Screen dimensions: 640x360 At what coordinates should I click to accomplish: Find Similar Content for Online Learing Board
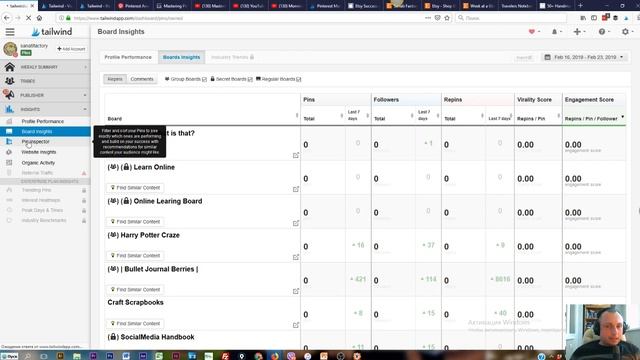[135, 222]
